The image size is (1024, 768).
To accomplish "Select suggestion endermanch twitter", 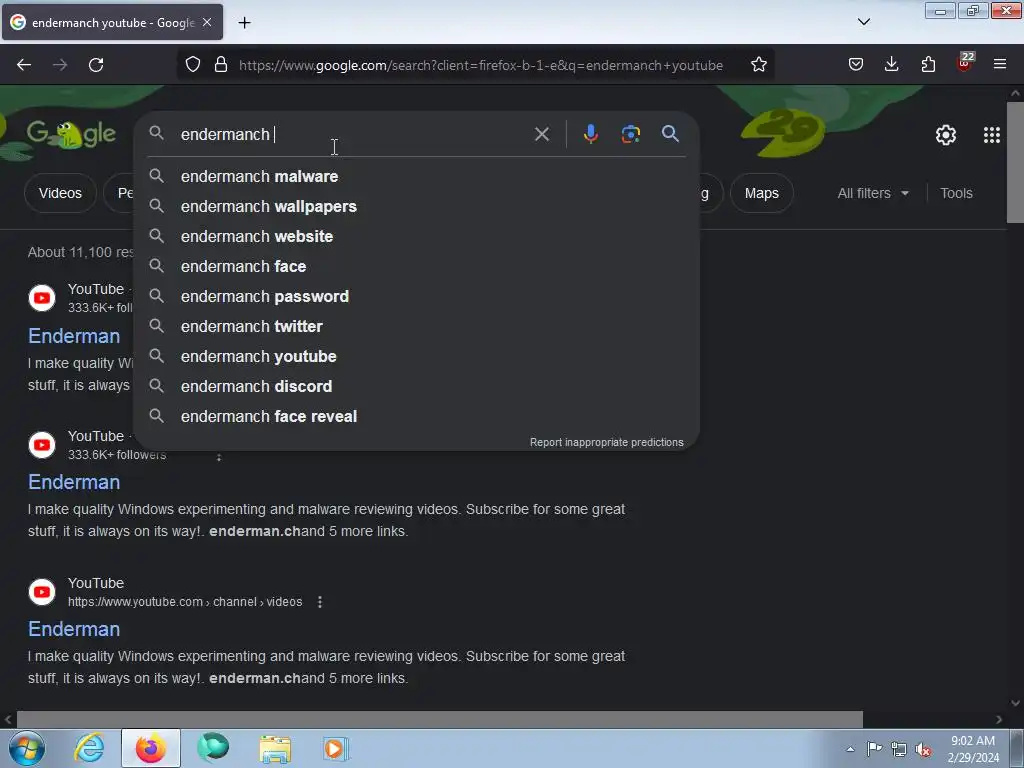I will coord(417,327).
